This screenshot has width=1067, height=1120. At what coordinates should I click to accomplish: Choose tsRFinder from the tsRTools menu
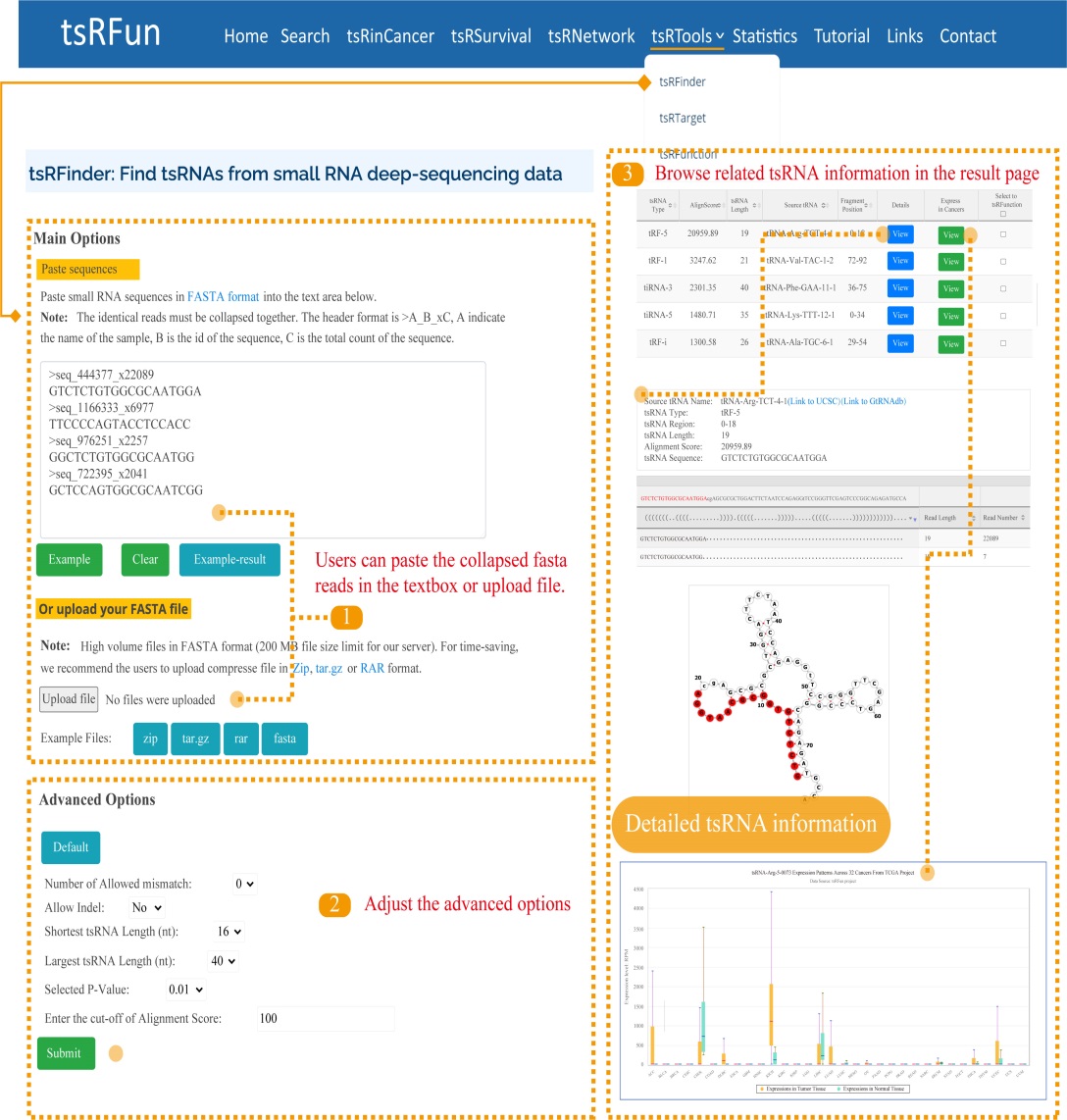[x=682, y=81]
